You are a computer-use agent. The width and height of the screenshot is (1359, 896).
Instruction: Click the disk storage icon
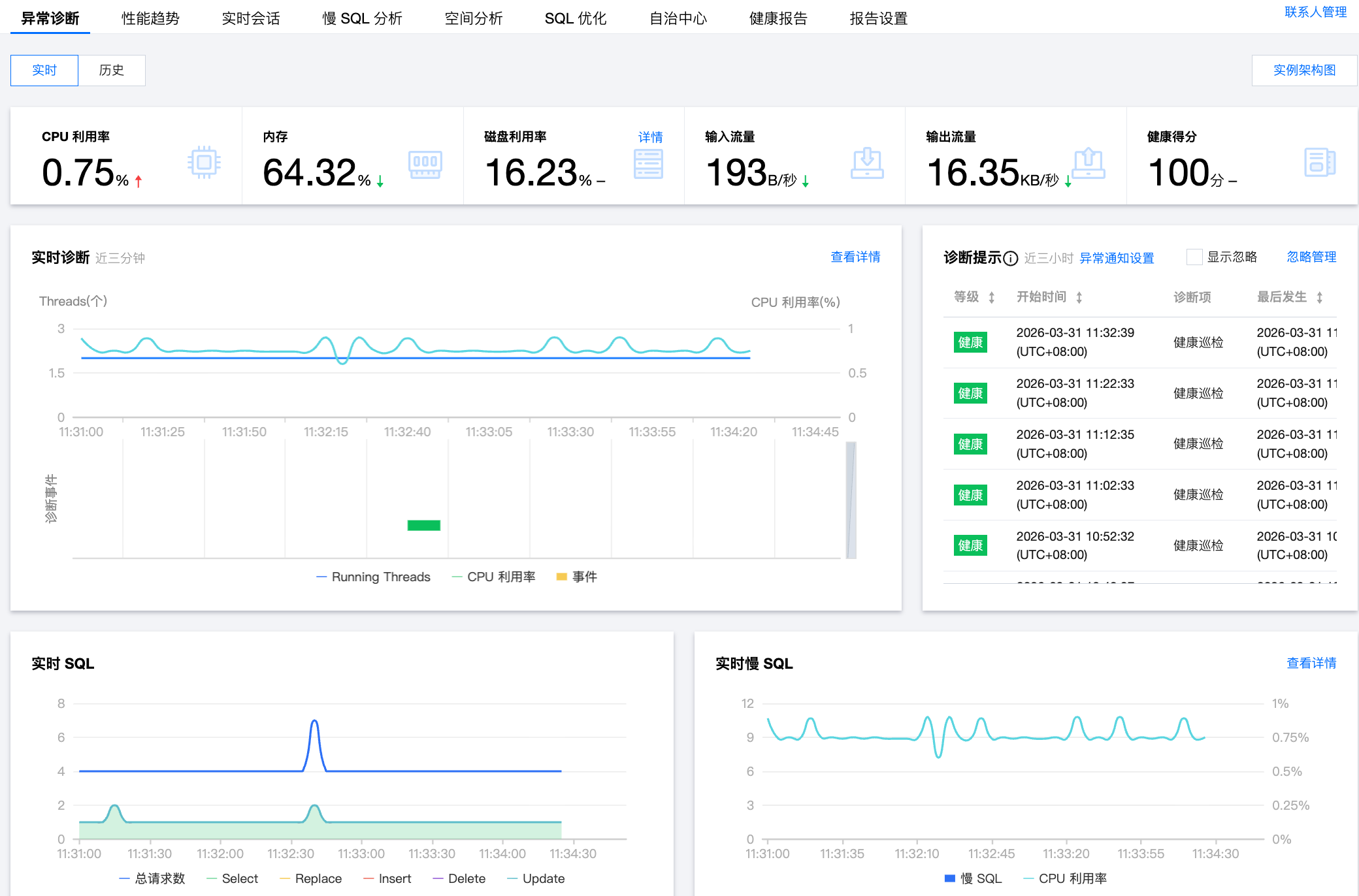pyautogui.click(x=648, y=164)
